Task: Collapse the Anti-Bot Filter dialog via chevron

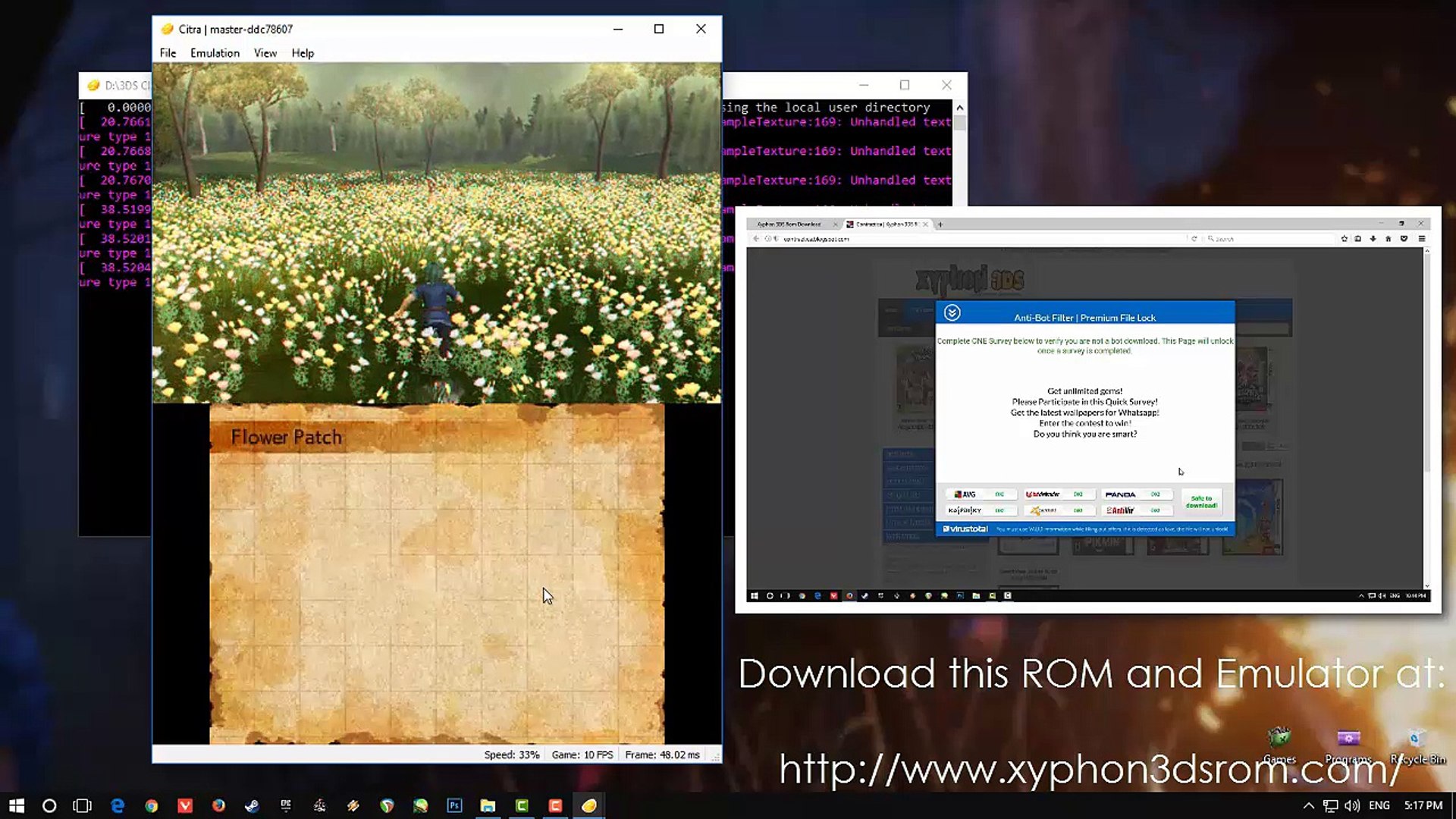Action: pyautogui.click(x=952, y=312)
